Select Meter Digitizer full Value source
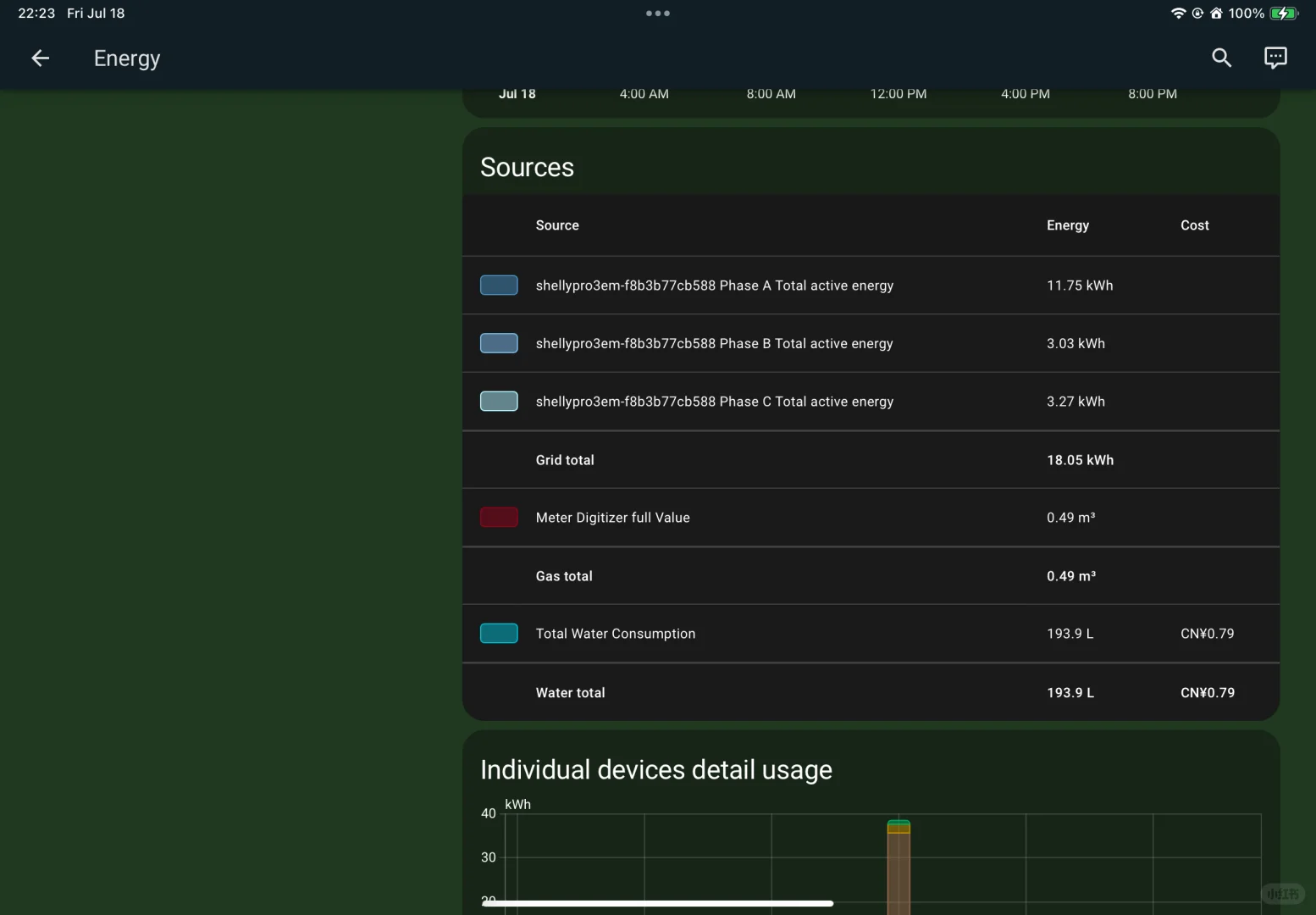The width and height of the screenshot is (1316, 915). click(871, 518)
